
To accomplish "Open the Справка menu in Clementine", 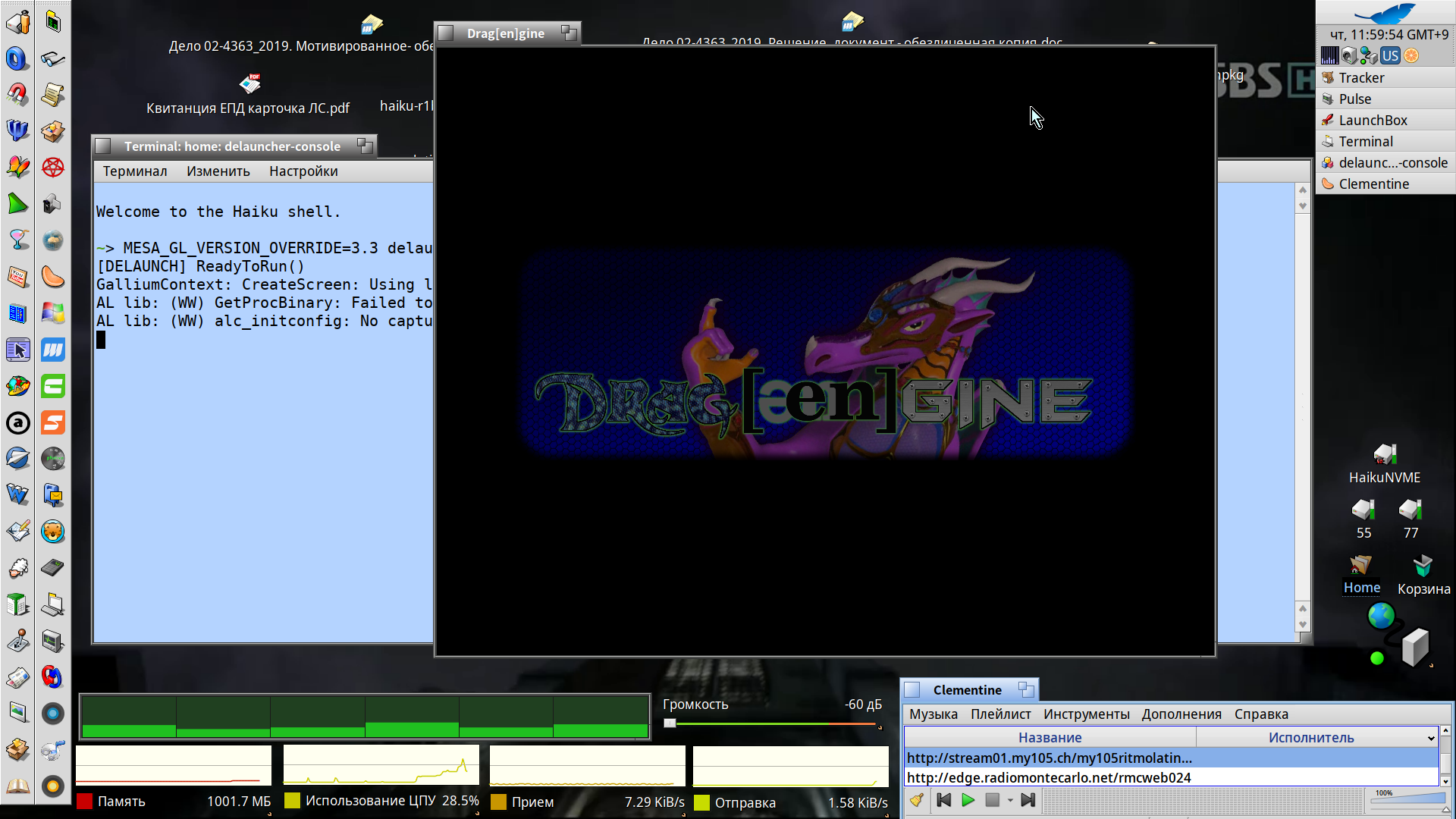I will click(x=1261, y=714).
